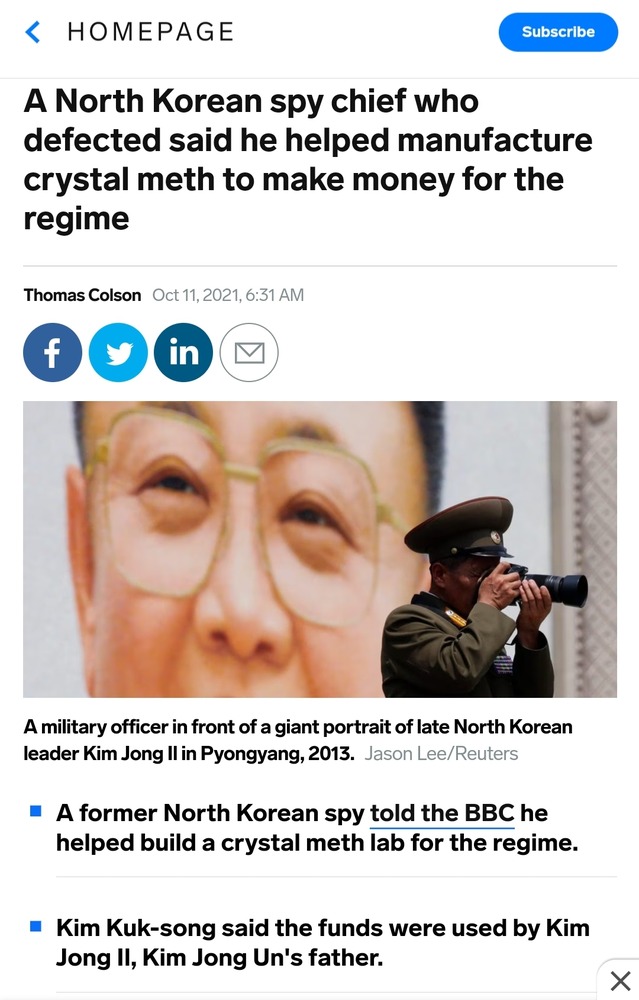Open the HOMEPAGE navigation label
Viewport: 639px width, 1000px height.
click(151, 32)
